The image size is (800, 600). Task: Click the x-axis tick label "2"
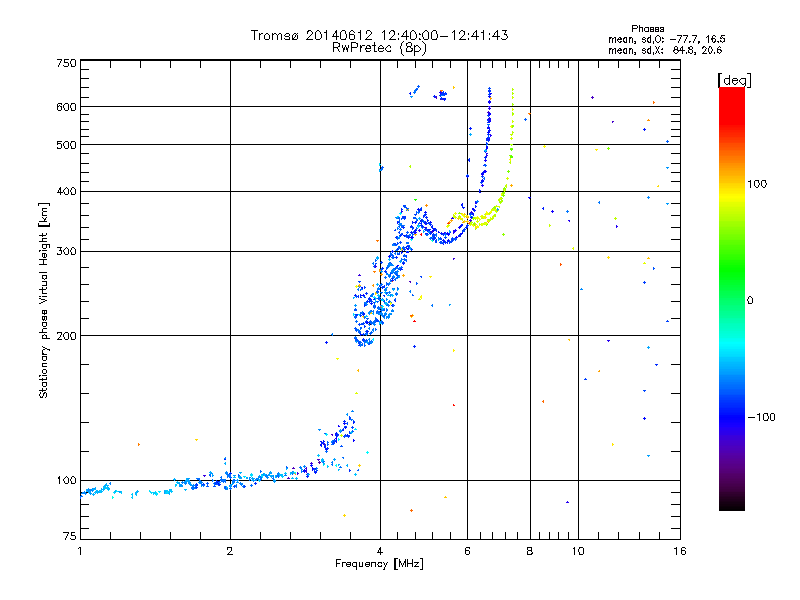click(x=230, y=551)
